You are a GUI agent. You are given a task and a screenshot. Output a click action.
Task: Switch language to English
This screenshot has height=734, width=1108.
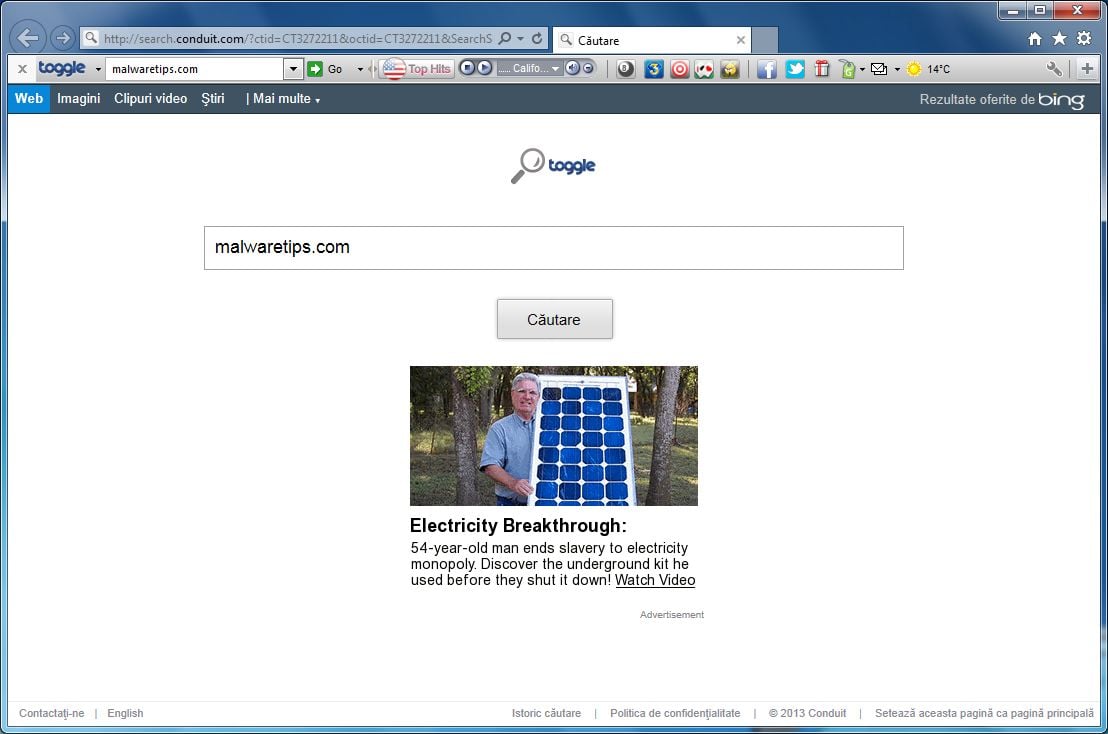pos(125,713)
